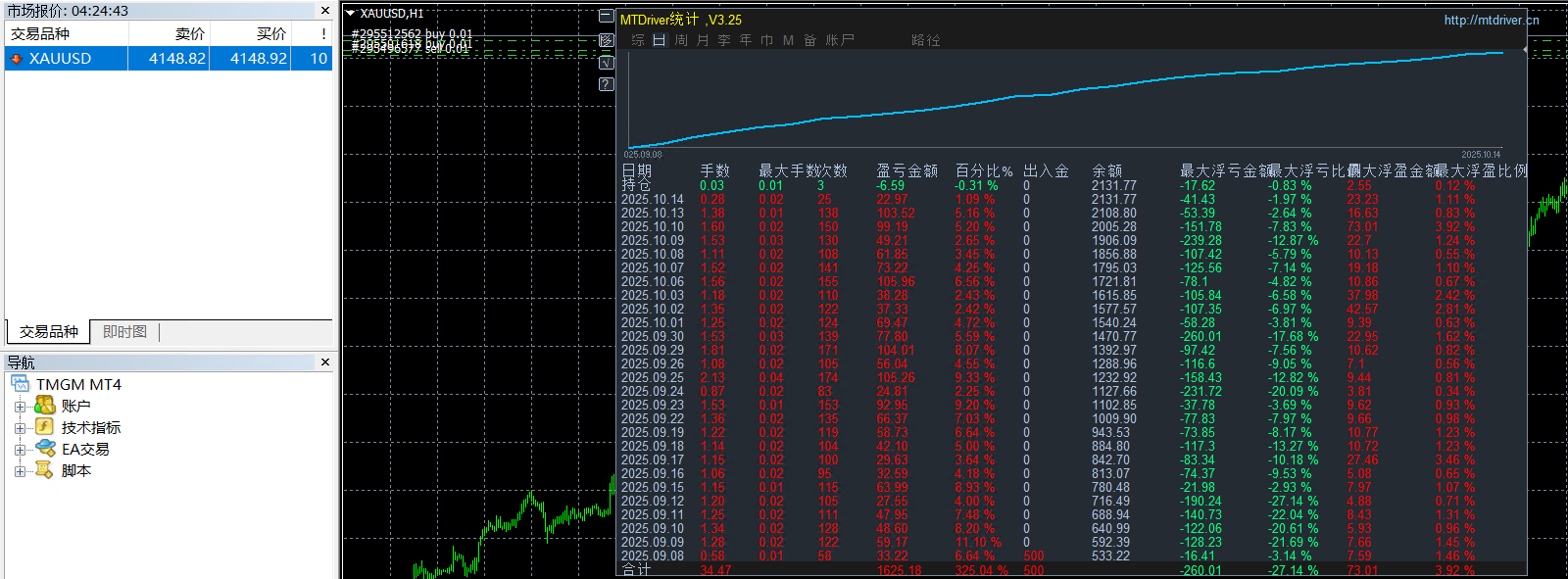Select the 季 quarterly tab in MTDriver
Screen dimensions: 1568x579
(x=724, y=40)
